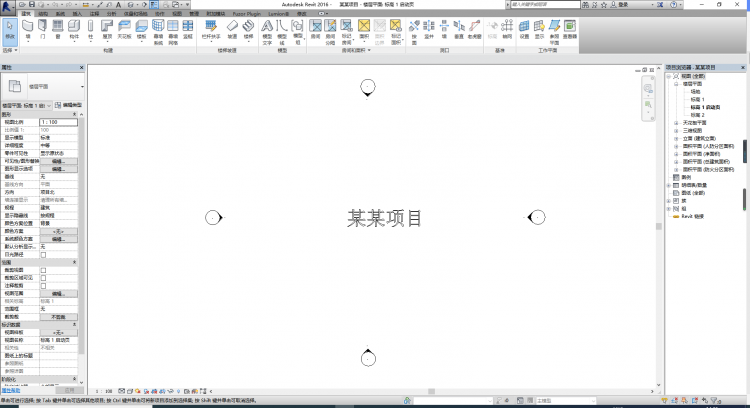The image size is (750, 408).
Task: Open the Fuzor Plugin ribbon tab
Action: [247, 14]
